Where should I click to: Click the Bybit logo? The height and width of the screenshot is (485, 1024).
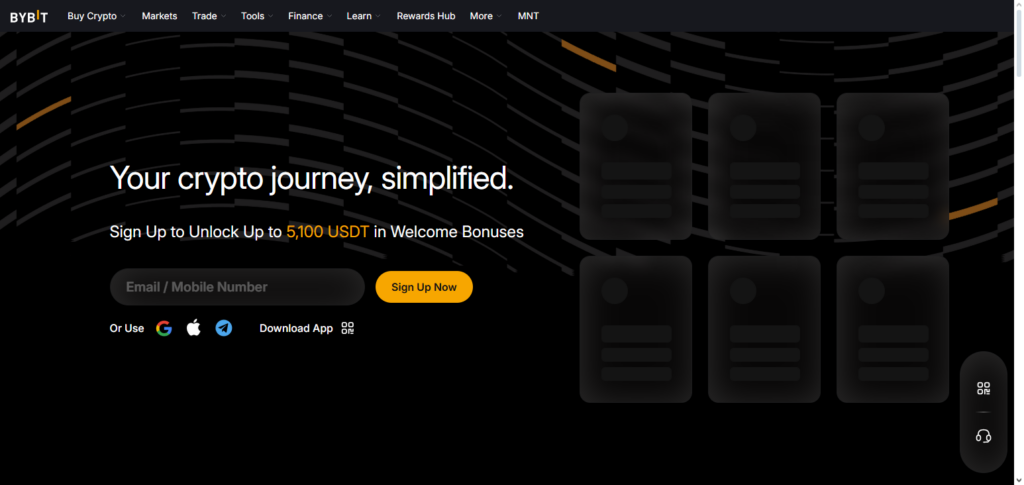click(29, 16)
